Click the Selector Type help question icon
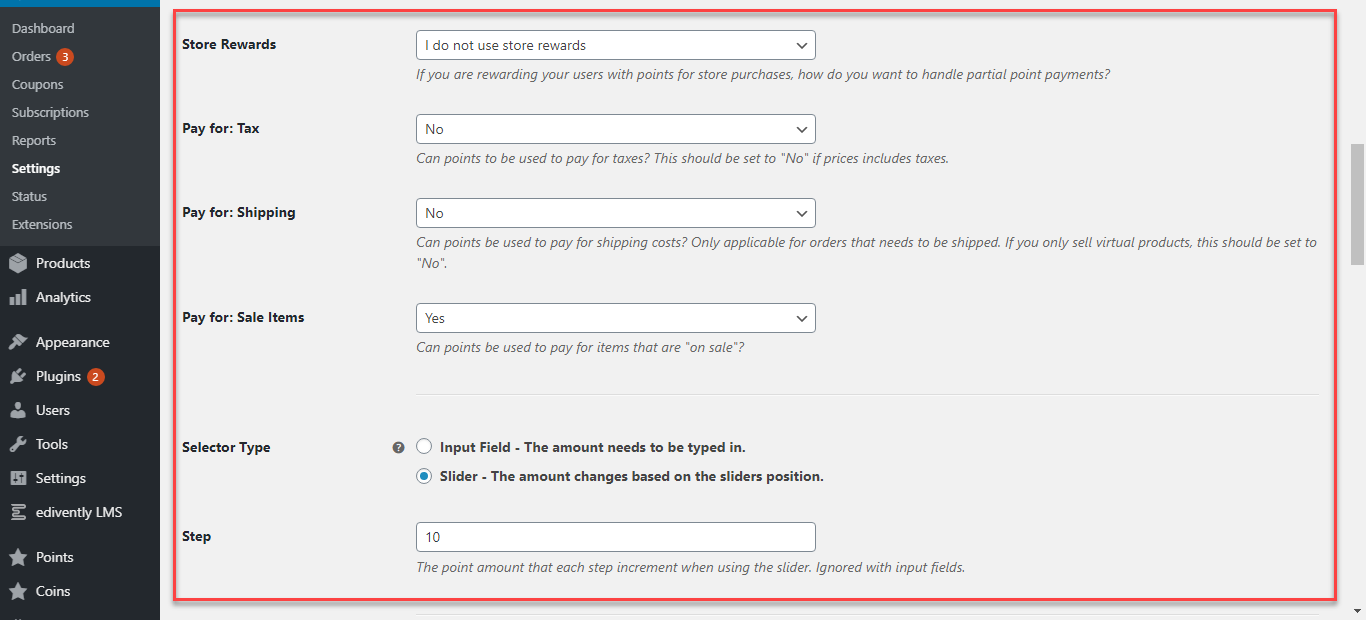 pos(398,448)
